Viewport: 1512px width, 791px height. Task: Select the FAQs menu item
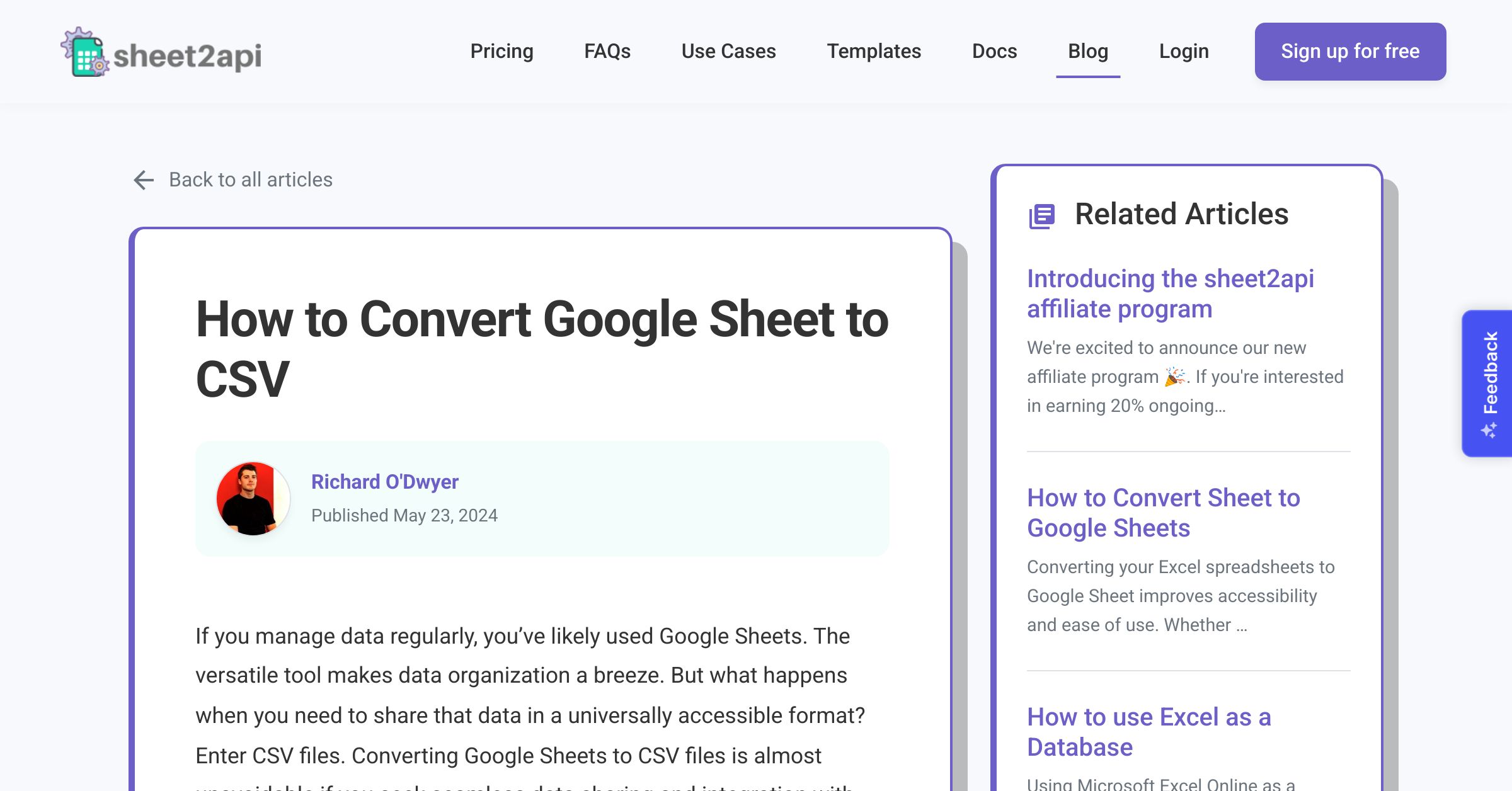(x=607, y=50)
